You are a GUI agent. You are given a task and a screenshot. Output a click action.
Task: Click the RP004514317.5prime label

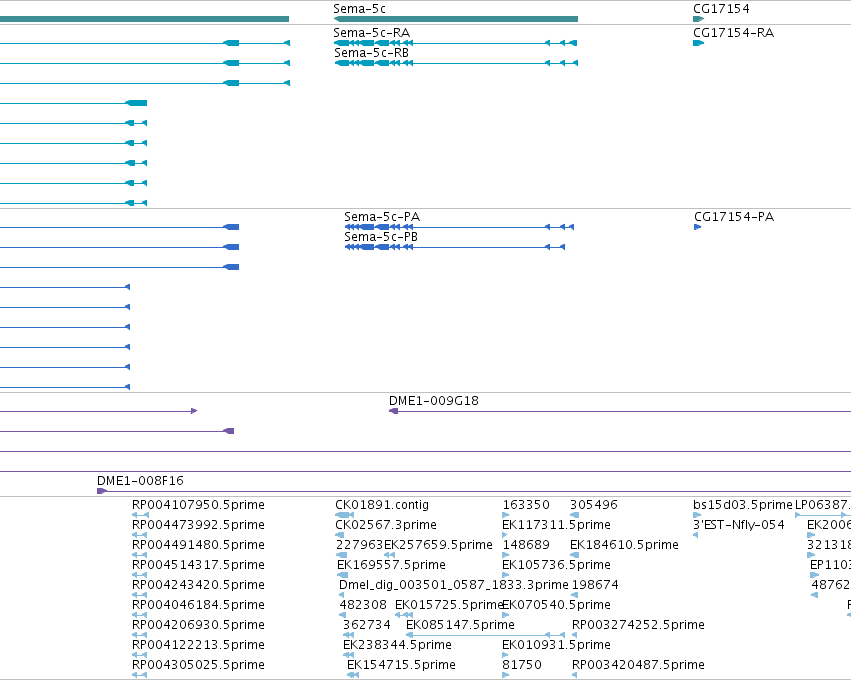[198, 564]
